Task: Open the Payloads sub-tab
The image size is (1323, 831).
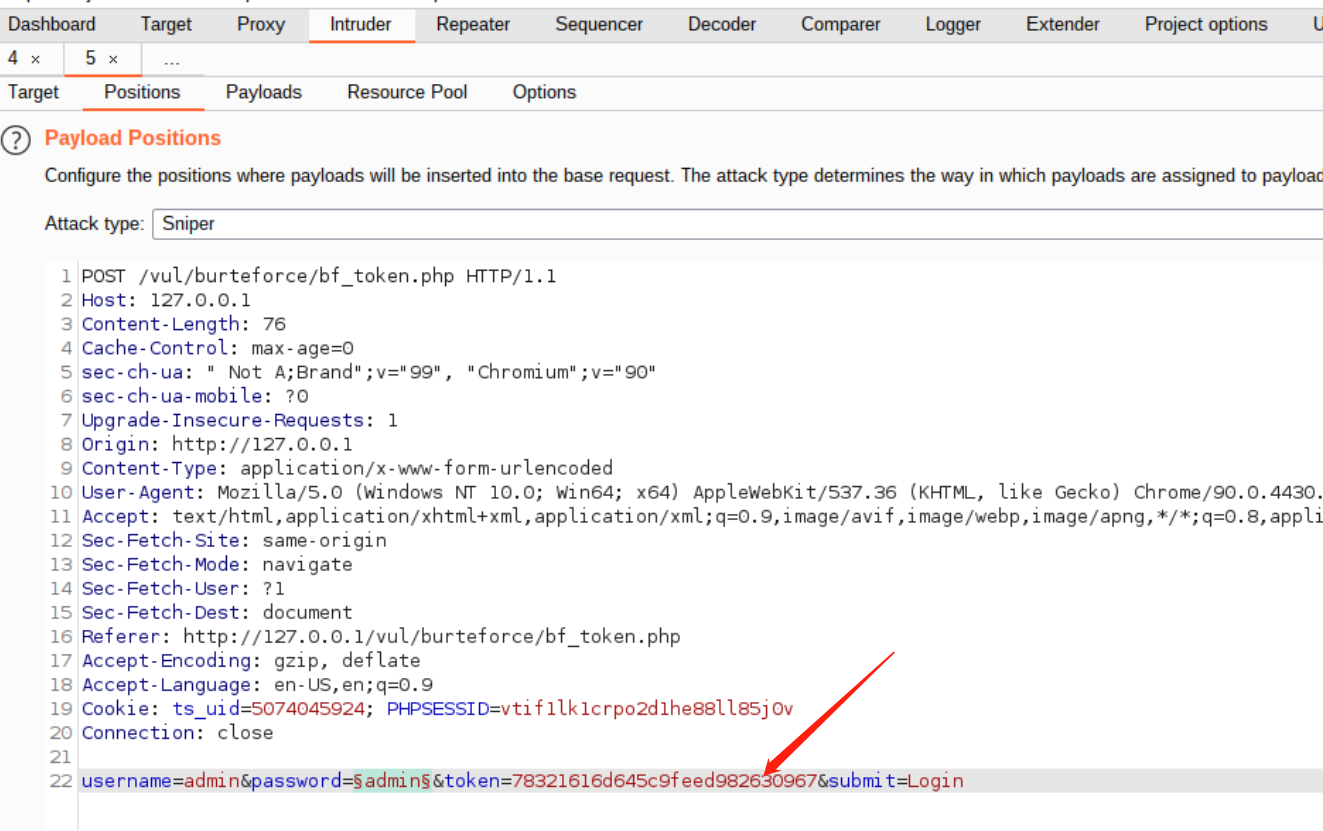Action: pyautogui.click(x=264, y=93)
